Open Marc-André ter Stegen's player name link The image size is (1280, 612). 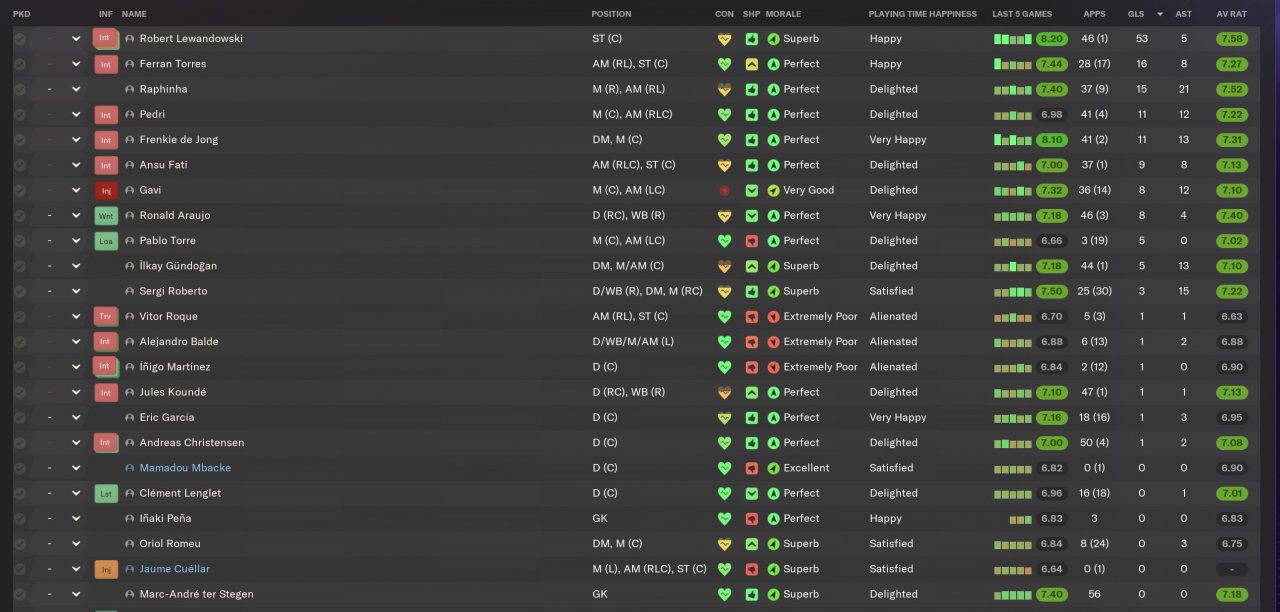point(196,594)
